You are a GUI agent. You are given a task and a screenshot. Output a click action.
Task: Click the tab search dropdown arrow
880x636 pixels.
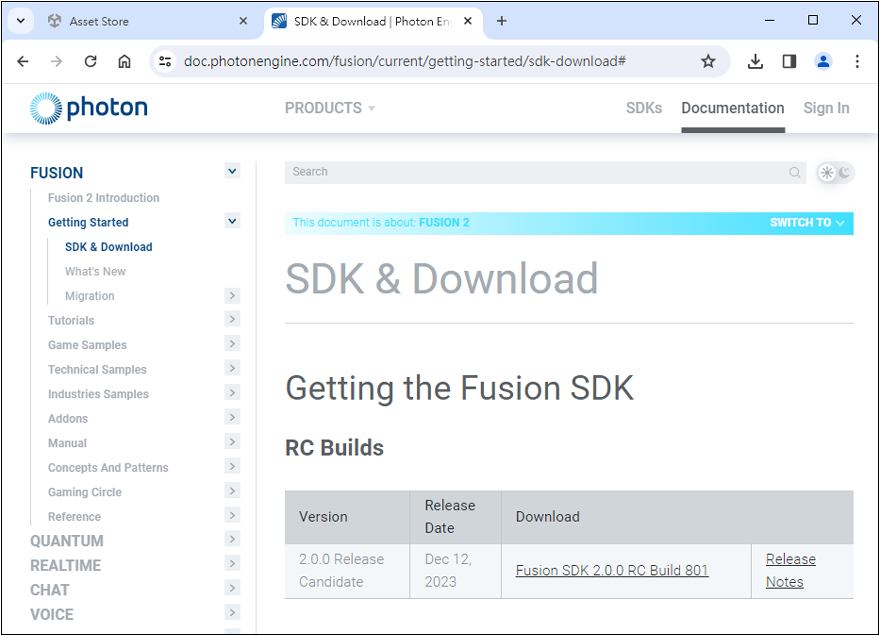click(x=21, y=21)
